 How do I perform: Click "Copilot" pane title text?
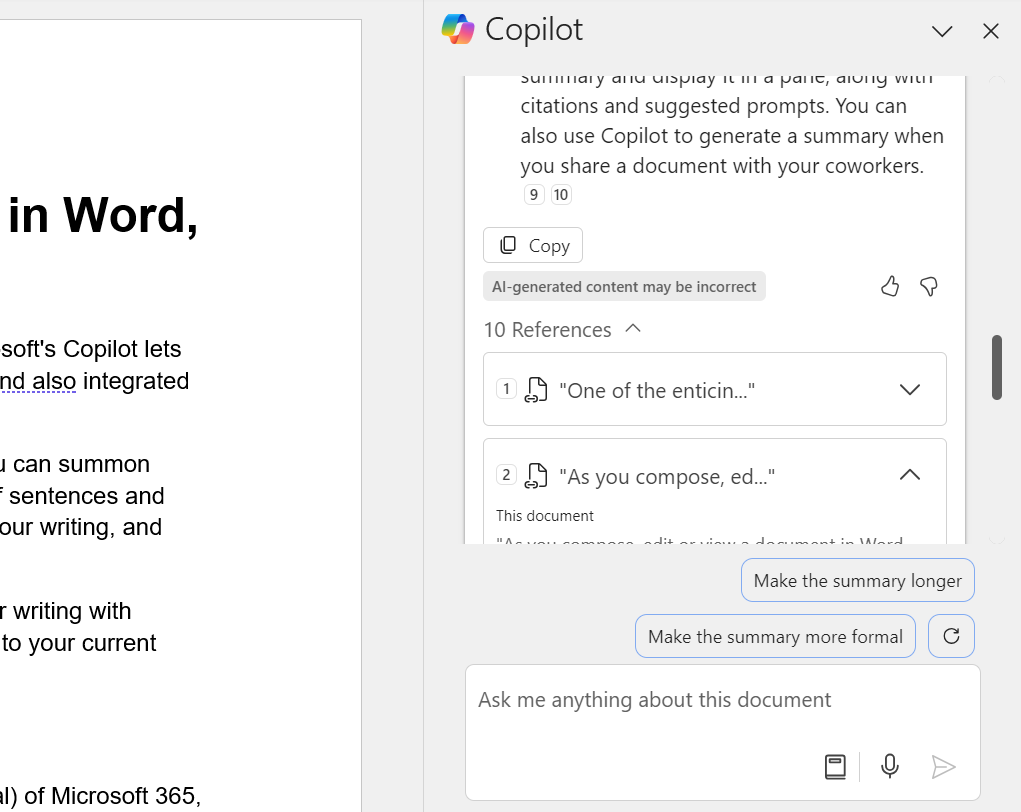tap(533, 30)
